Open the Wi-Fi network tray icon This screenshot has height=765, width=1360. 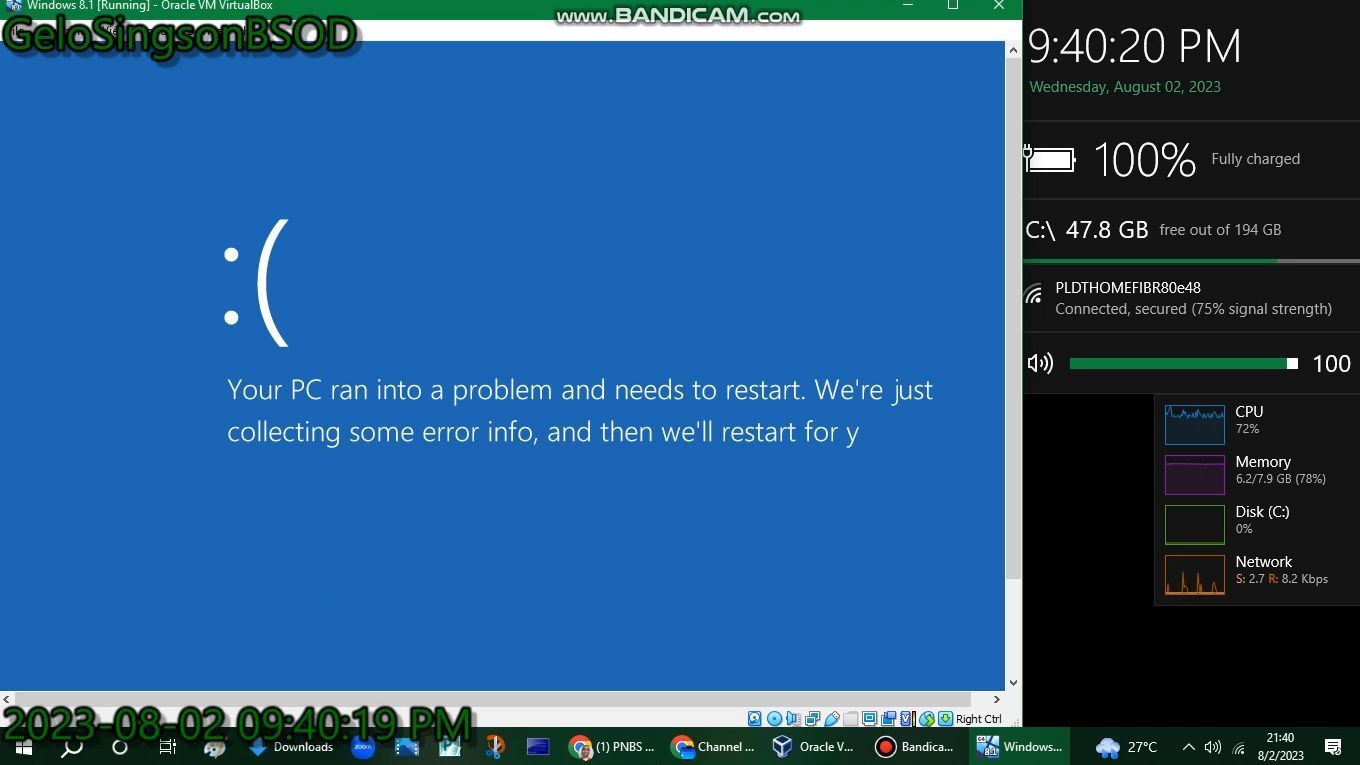[x=1239, y=748]
